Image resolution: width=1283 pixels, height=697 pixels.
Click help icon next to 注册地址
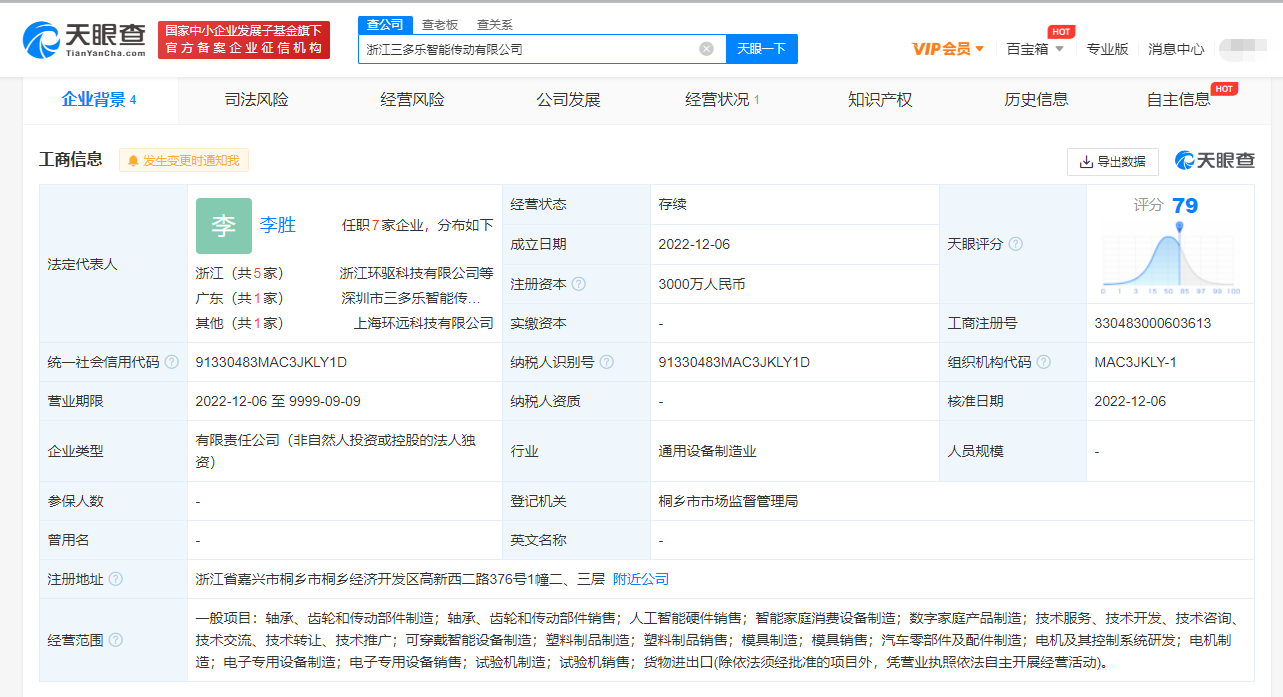coord(116,579)
